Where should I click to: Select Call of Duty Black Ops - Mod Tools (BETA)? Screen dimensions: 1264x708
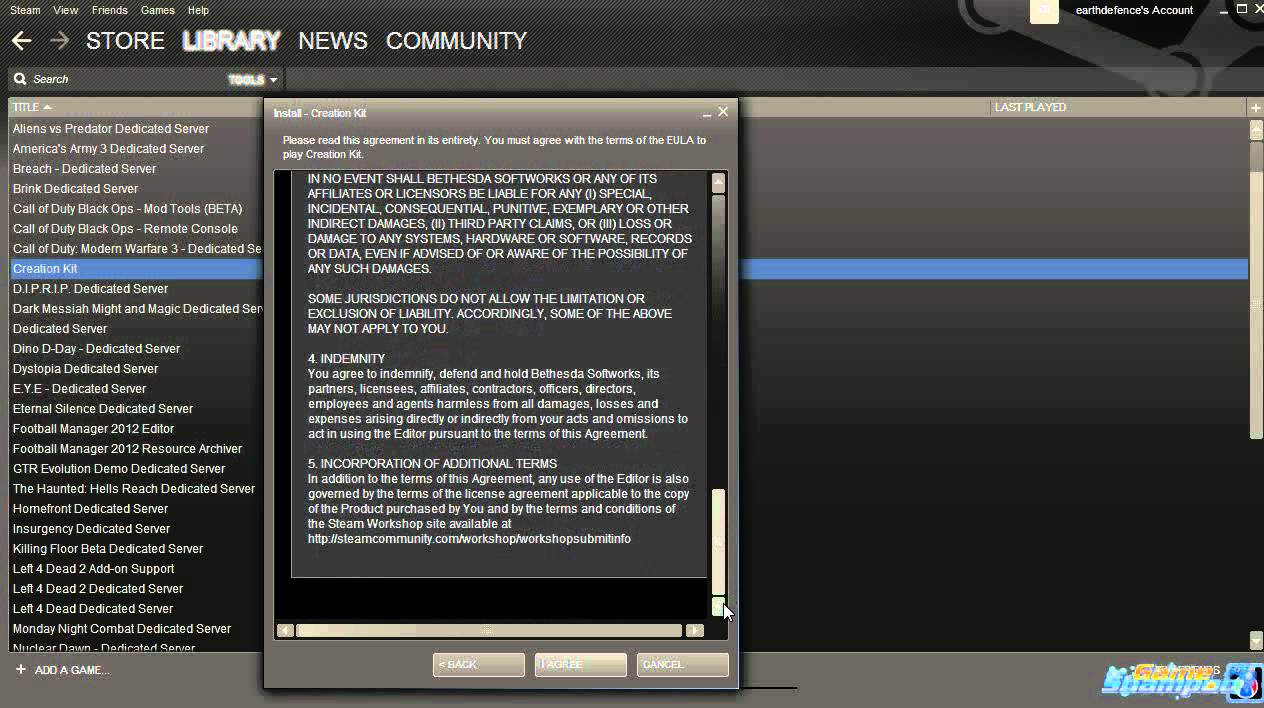(127, 208)
